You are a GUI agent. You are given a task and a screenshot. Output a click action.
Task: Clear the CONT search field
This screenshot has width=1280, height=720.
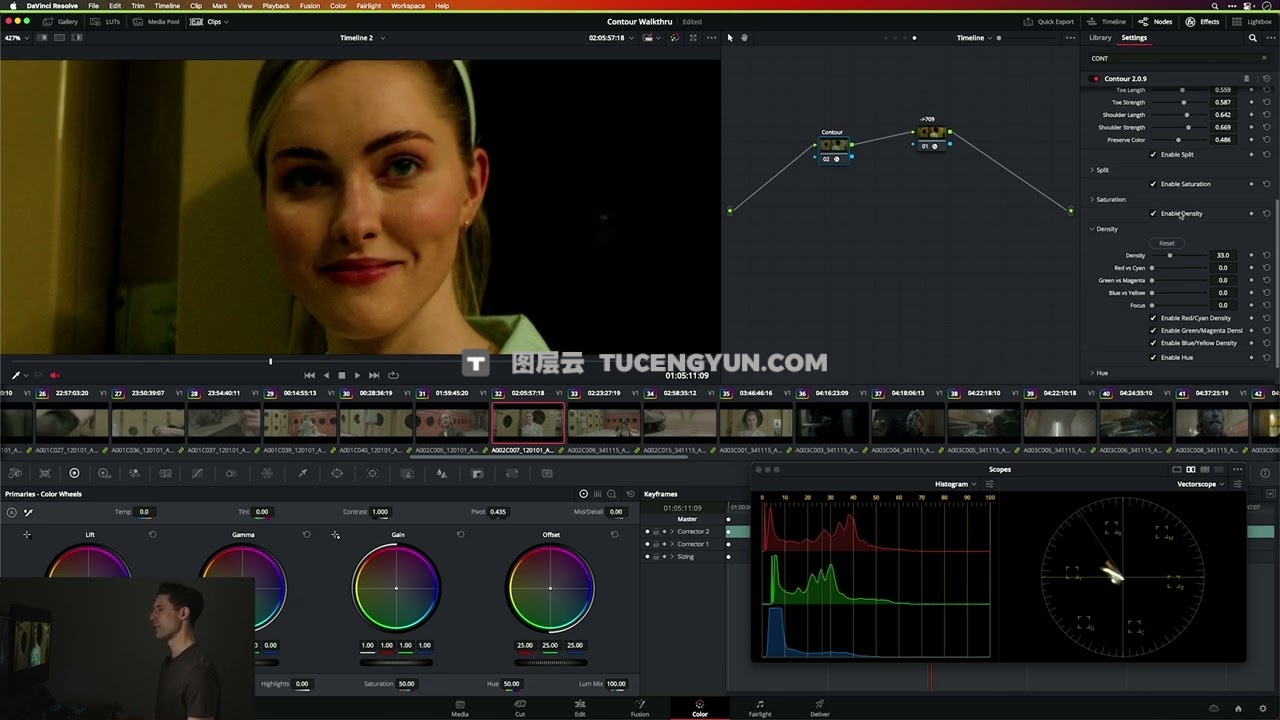pos(1264,58)
